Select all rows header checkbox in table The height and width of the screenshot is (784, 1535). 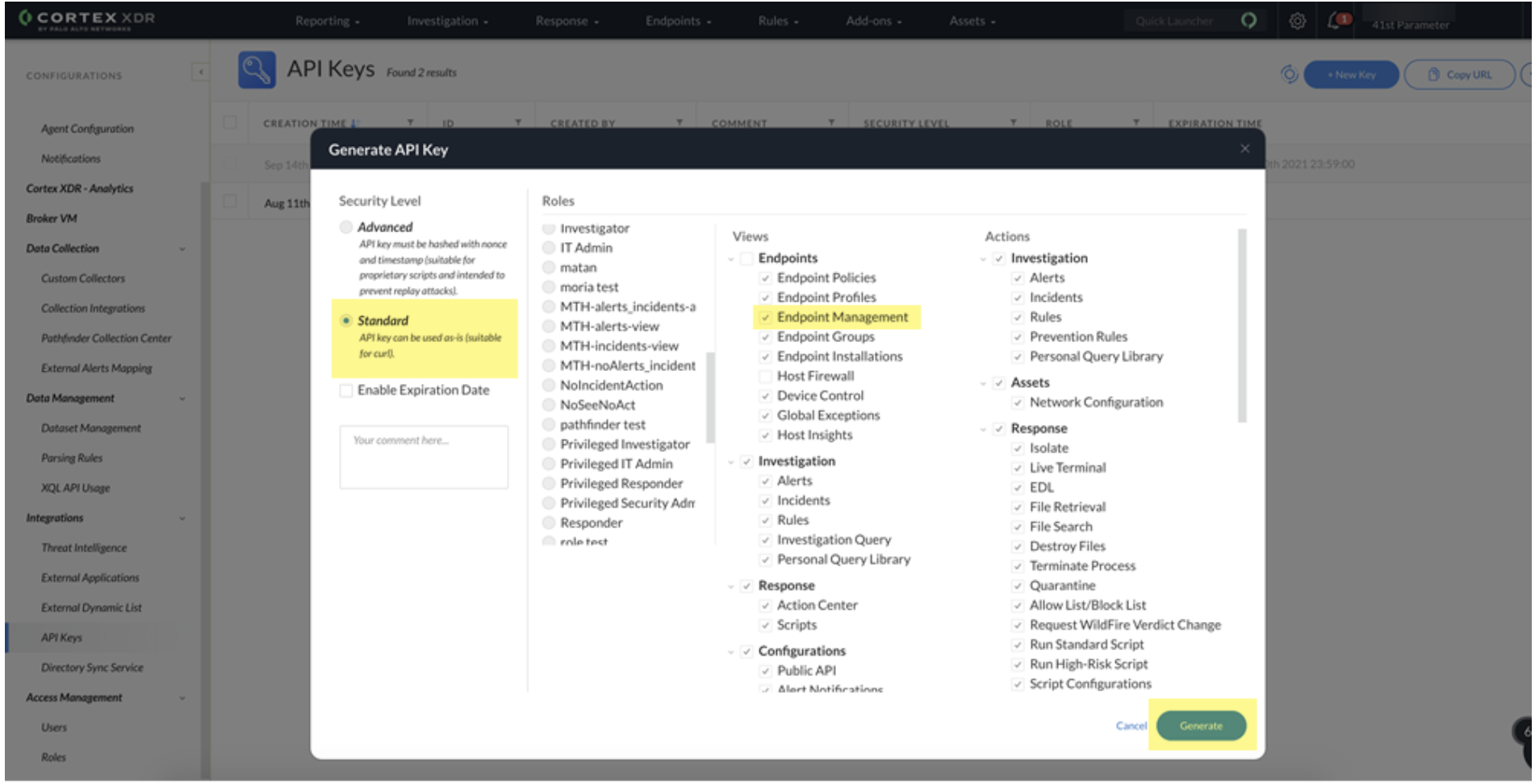[230, 123]
